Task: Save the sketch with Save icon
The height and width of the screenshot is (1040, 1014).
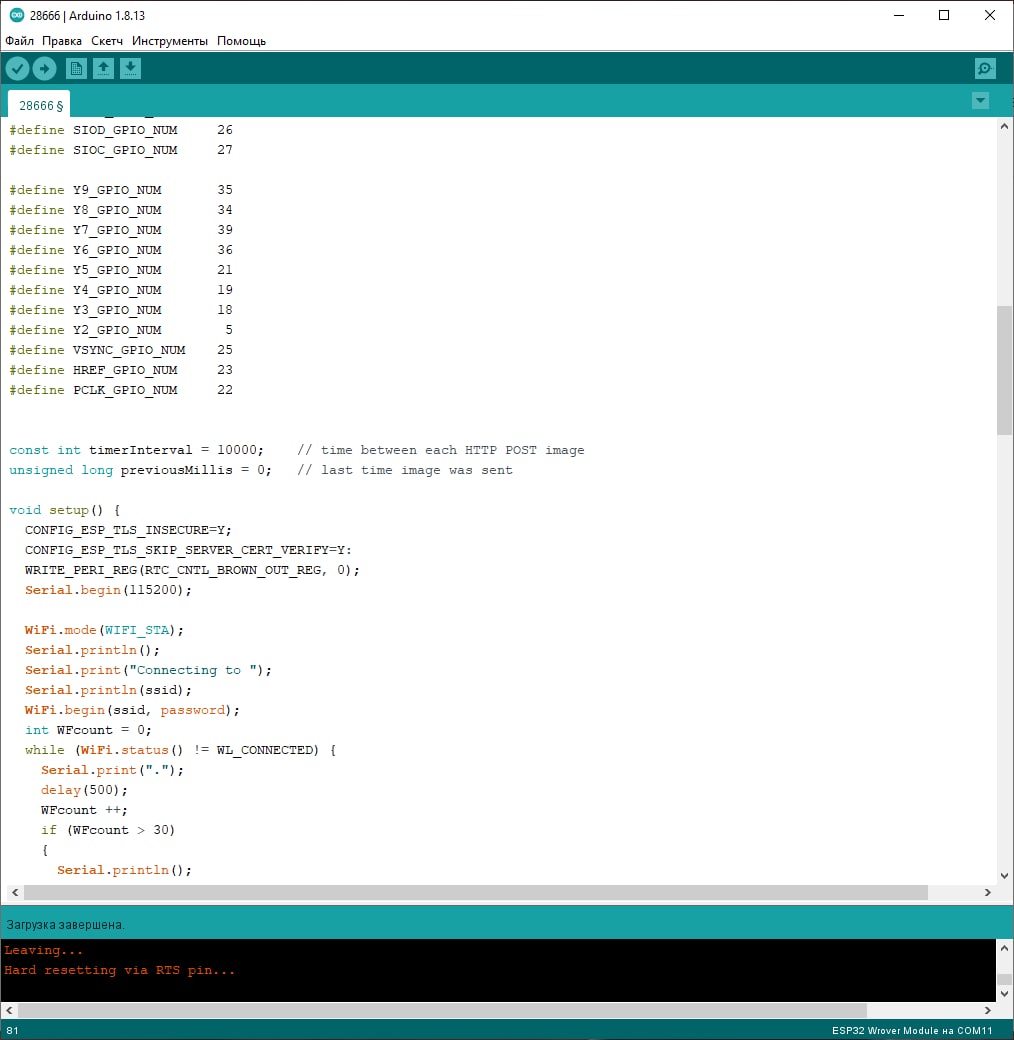Action: [131, 68]
